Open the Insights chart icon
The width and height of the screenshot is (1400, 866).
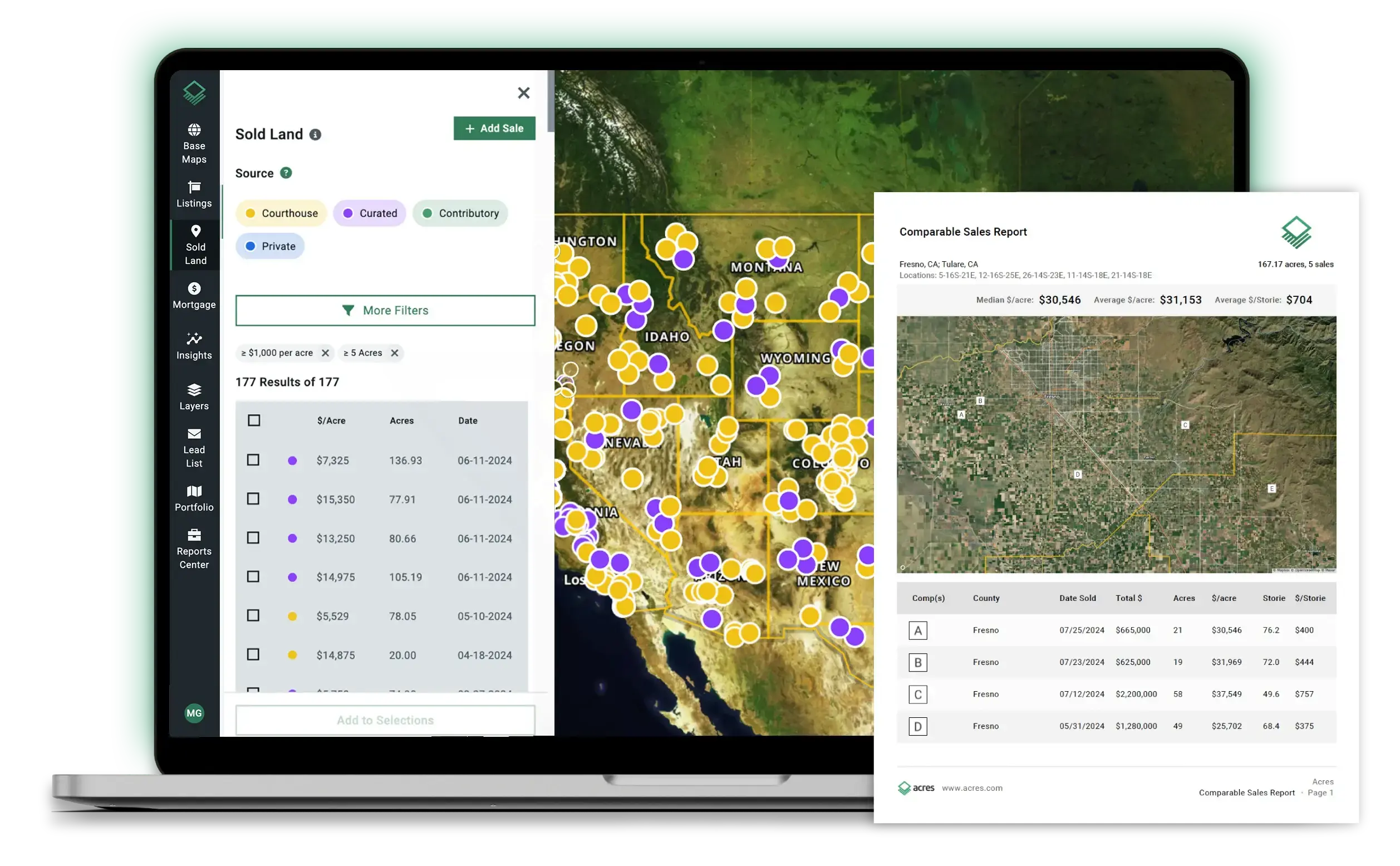tap(194, 339)
